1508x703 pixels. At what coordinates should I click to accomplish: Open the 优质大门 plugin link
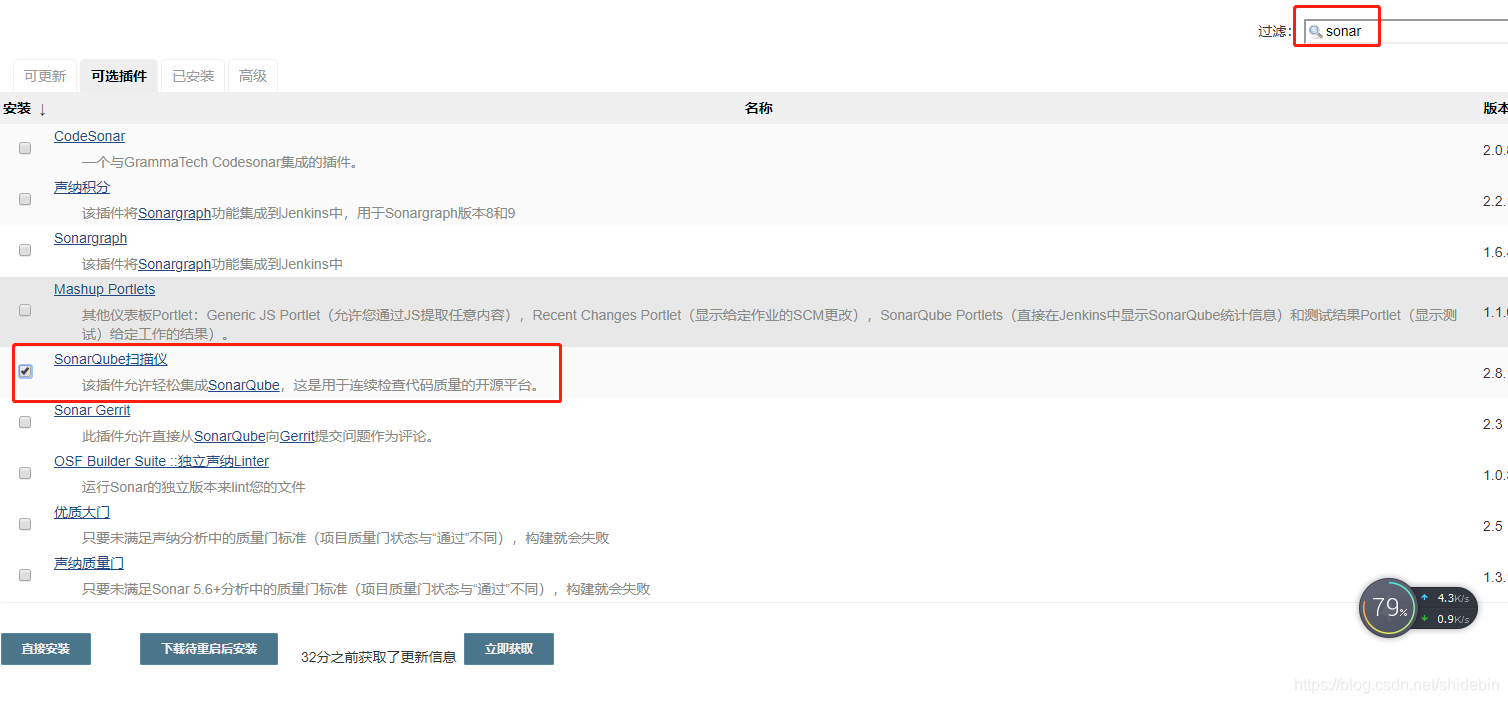click(x=82, y=512)
